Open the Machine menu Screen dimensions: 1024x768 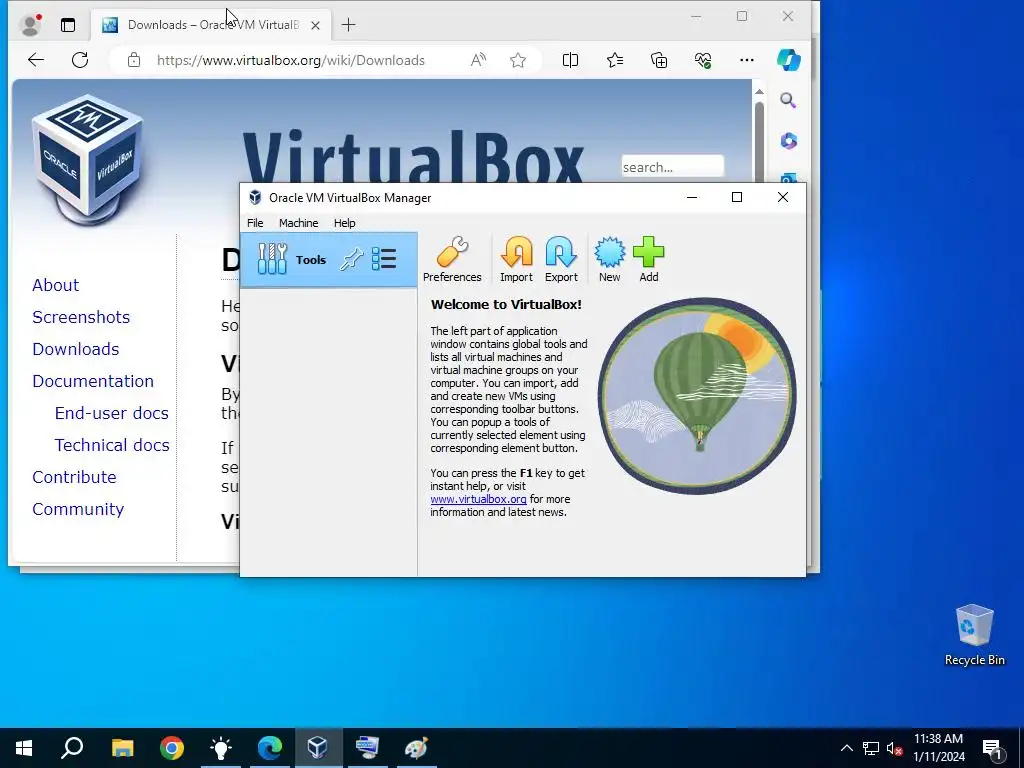298,223
